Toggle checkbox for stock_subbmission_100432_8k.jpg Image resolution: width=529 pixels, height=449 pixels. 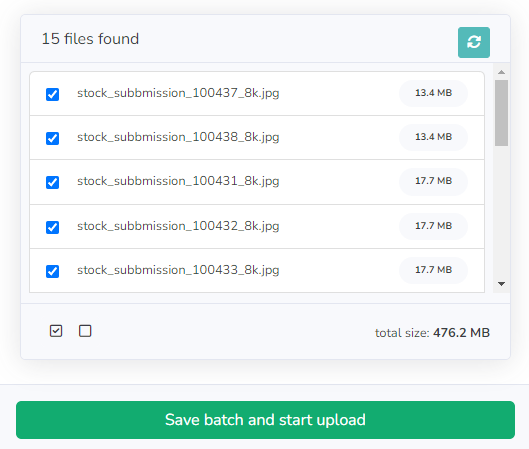pyautogui.click(x=53, y=227)
